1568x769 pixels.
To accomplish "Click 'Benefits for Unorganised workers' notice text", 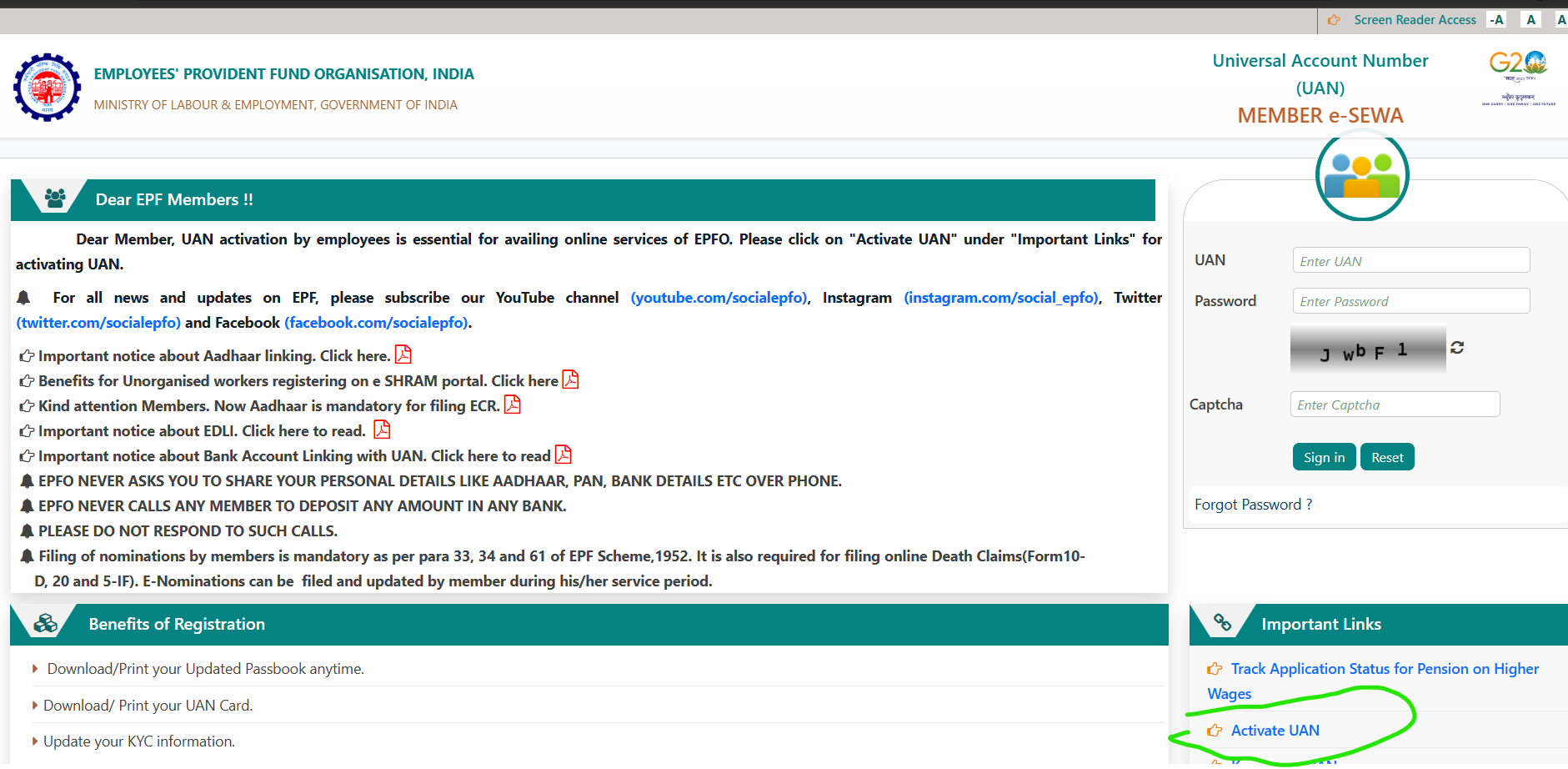I will pos(298,381).
